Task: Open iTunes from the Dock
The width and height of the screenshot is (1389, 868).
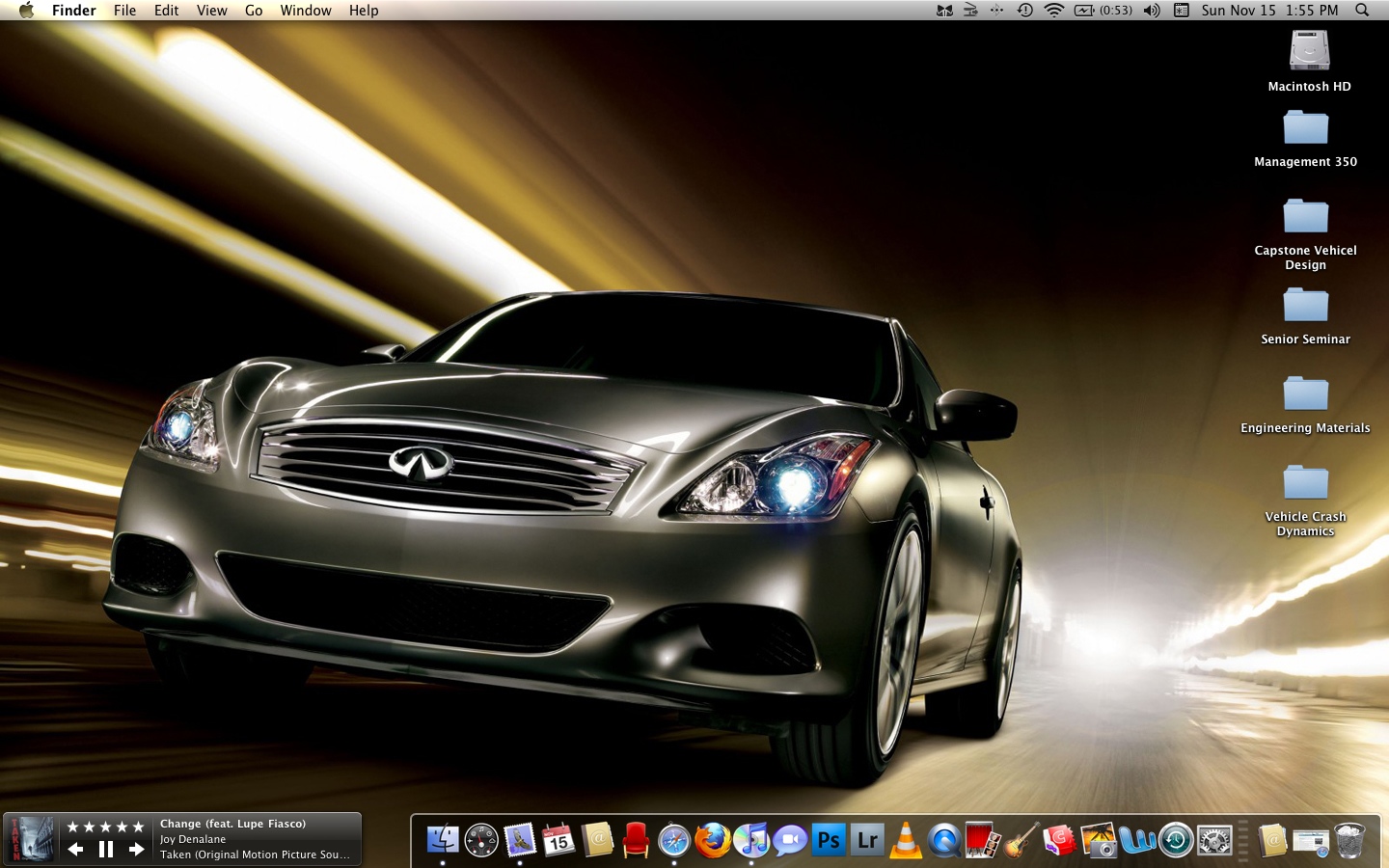Action: pyautogui.click(x=751, y=840)
